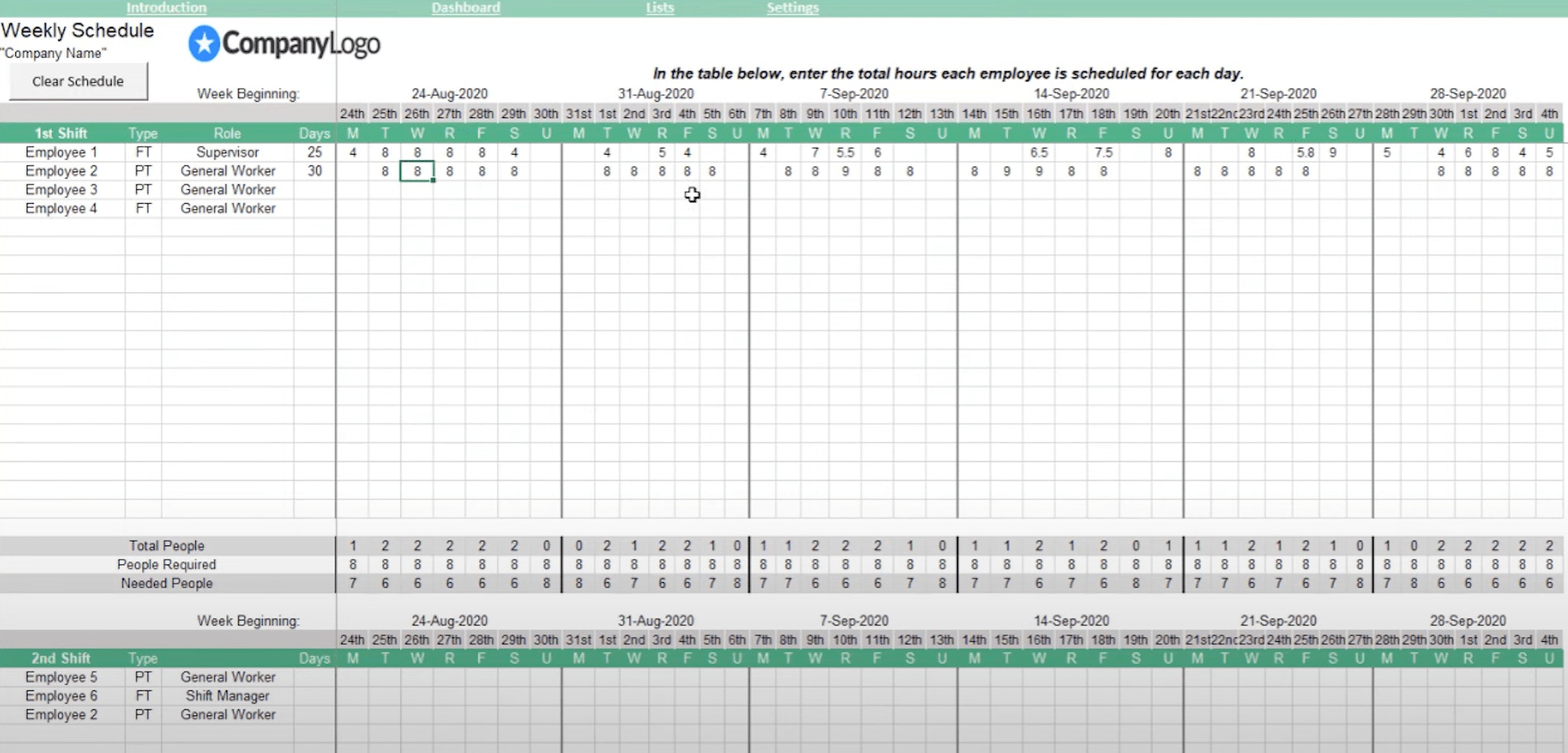Select Employee 5's PT type cell
1568x753 pixels.
tap(142, 676)
